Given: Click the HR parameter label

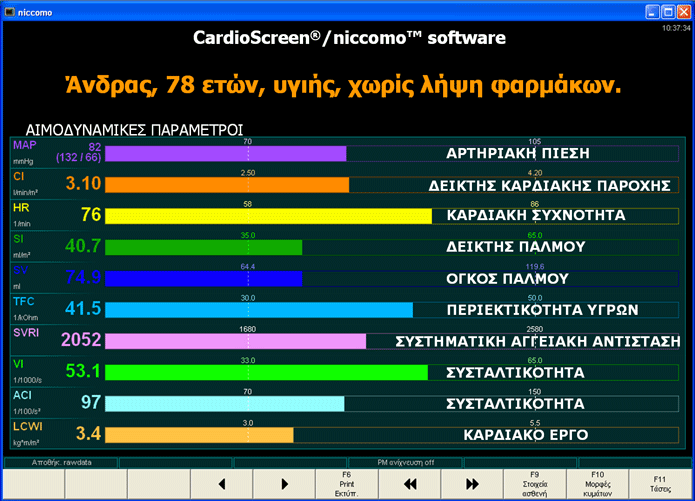Looking at the screenshot, I should click(21, 208).
